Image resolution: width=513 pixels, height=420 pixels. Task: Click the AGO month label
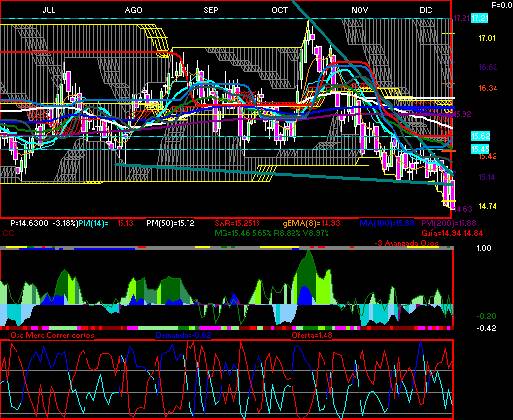pos(133,10)
